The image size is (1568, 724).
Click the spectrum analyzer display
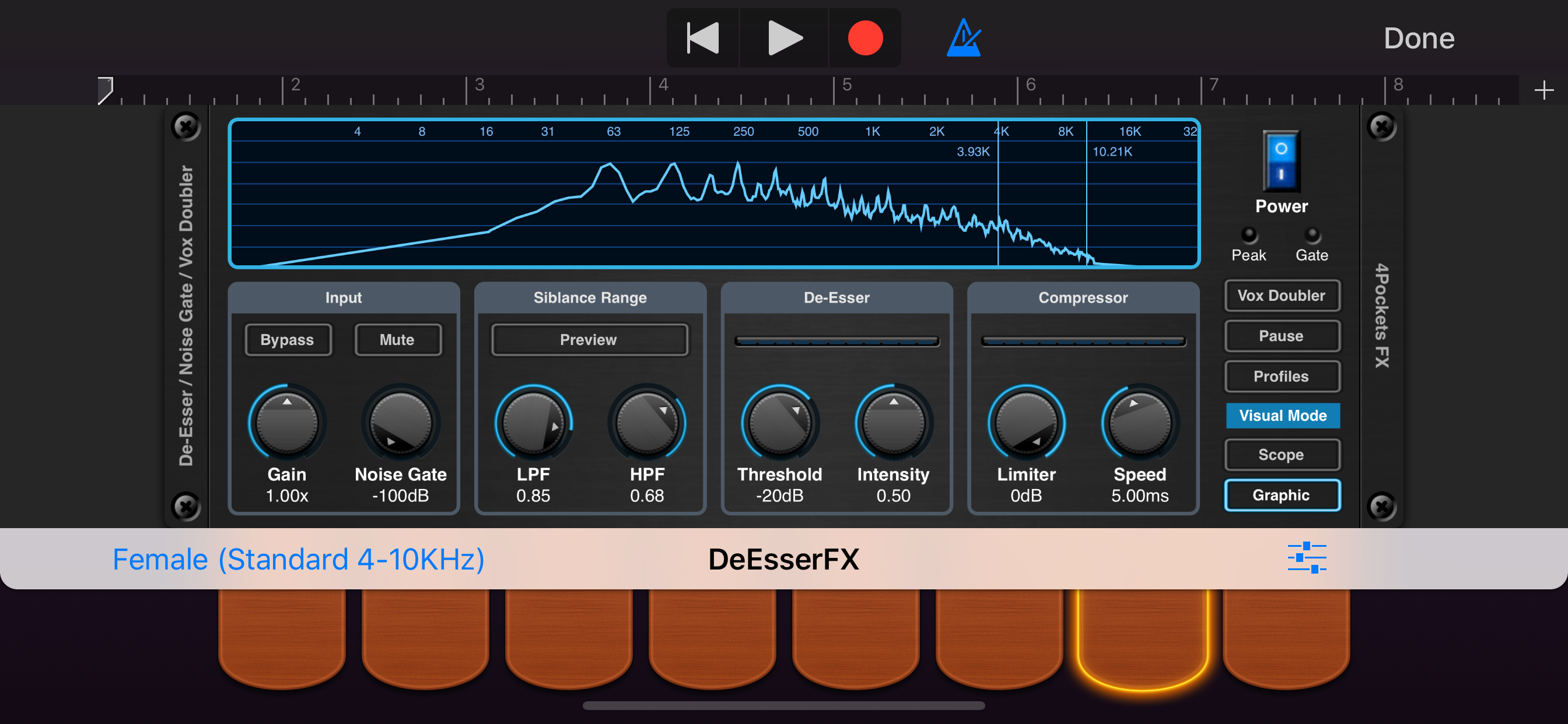714,194
